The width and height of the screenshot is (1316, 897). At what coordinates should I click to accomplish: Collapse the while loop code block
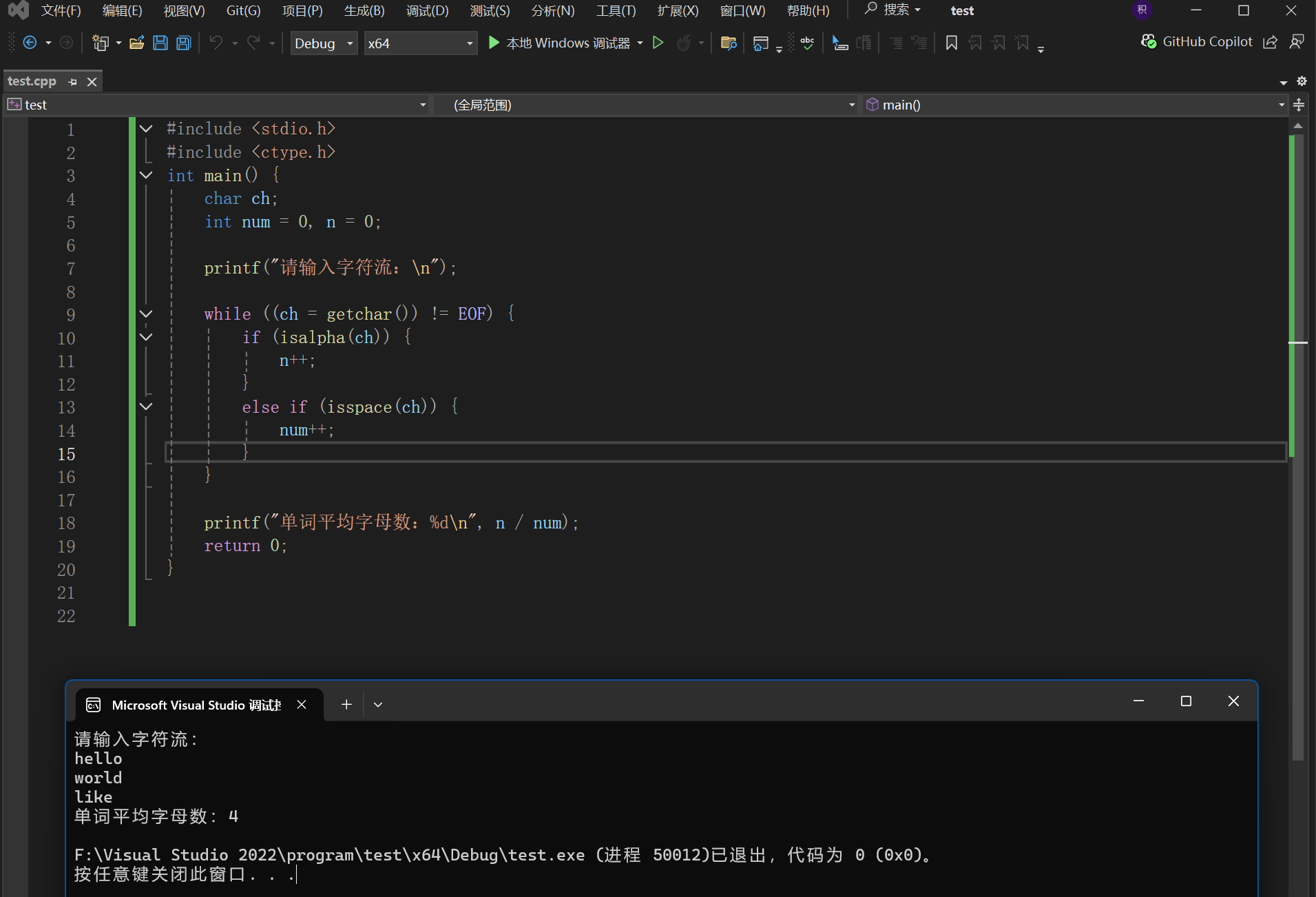pyautogui.click(x=146, y=313)
